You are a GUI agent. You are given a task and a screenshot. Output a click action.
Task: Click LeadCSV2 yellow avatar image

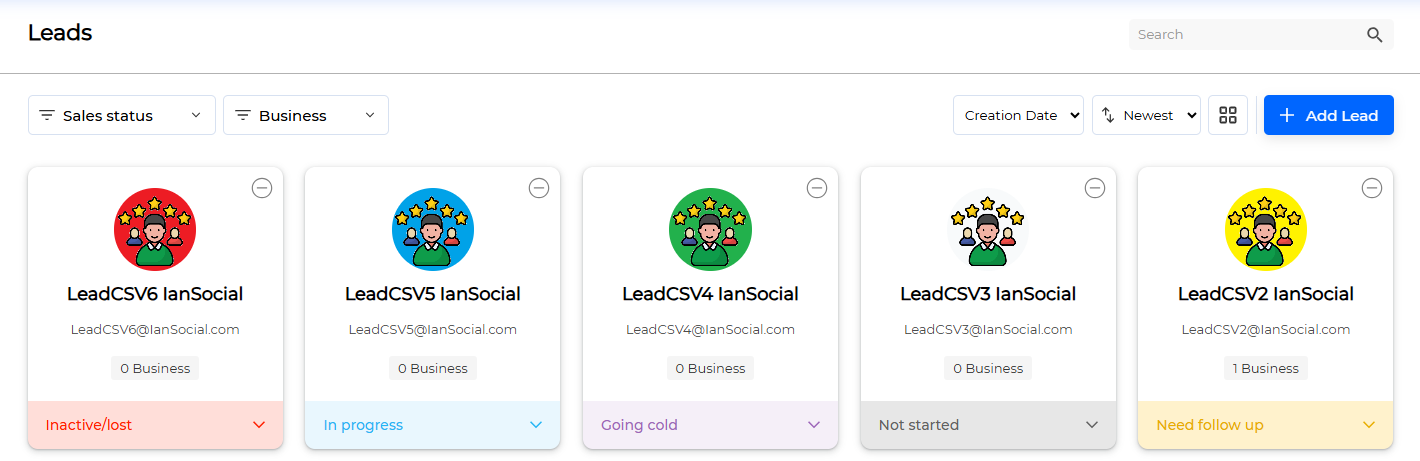(1266, 229)
